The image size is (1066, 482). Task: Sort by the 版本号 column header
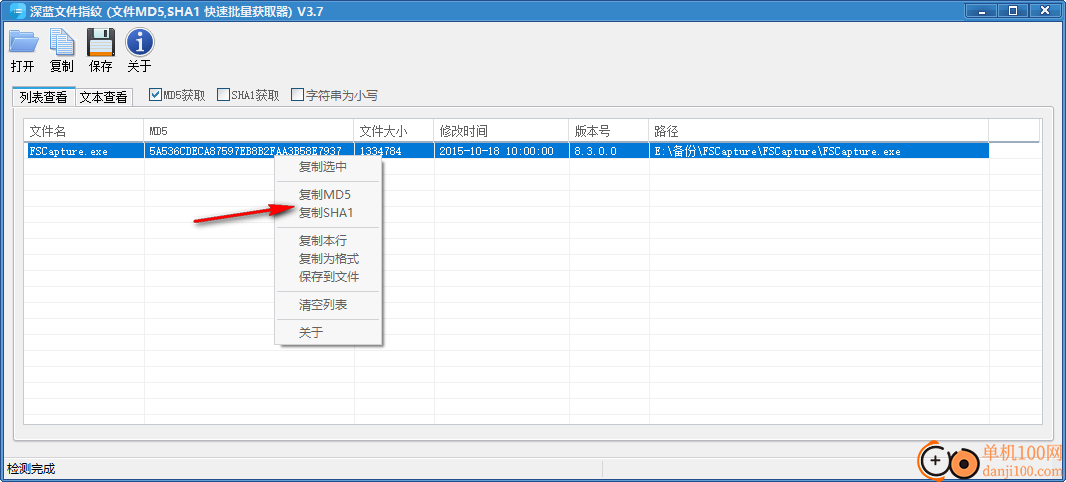pos(609,131)
